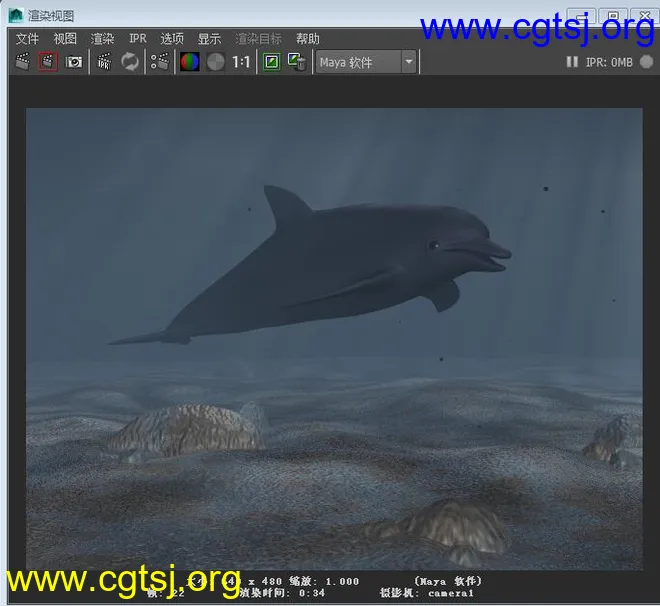
Task: Click the 帮助 menu
Action: tap(308, 39)
